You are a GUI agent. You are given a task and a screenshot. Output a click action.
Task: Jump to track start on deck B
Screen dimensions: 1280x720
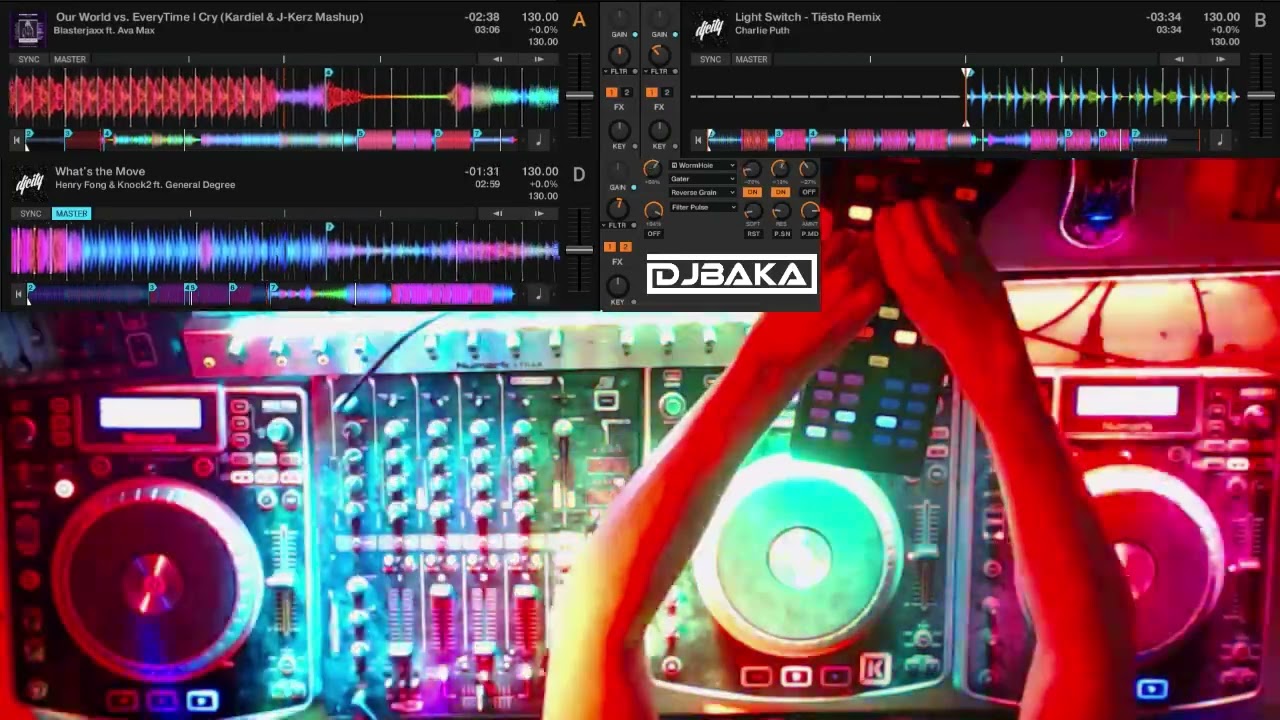point(698,140)
